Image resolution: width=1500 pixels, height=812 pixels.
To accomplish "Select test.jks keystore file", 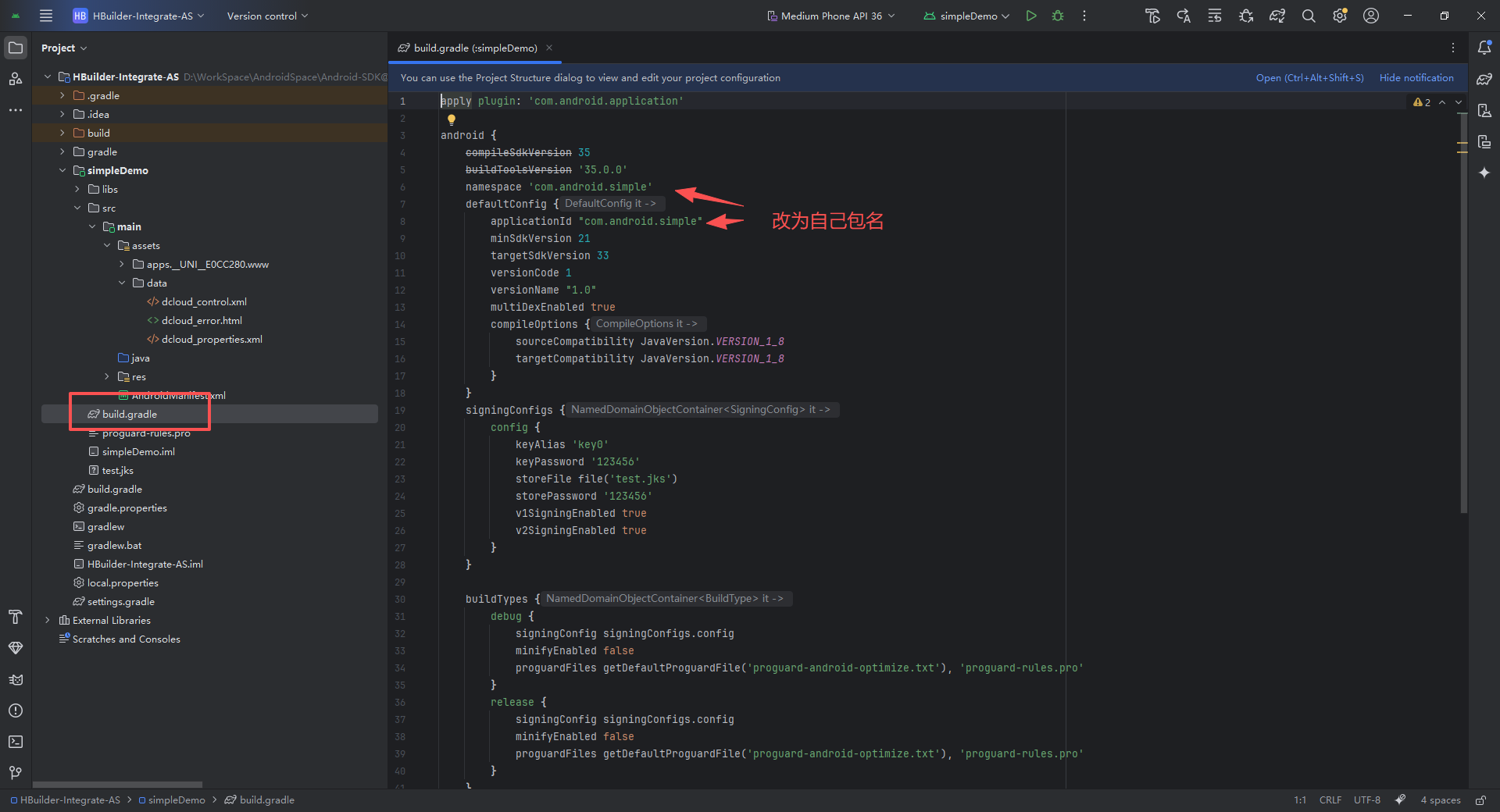I will pyautogui.click(x=111, y=470).
